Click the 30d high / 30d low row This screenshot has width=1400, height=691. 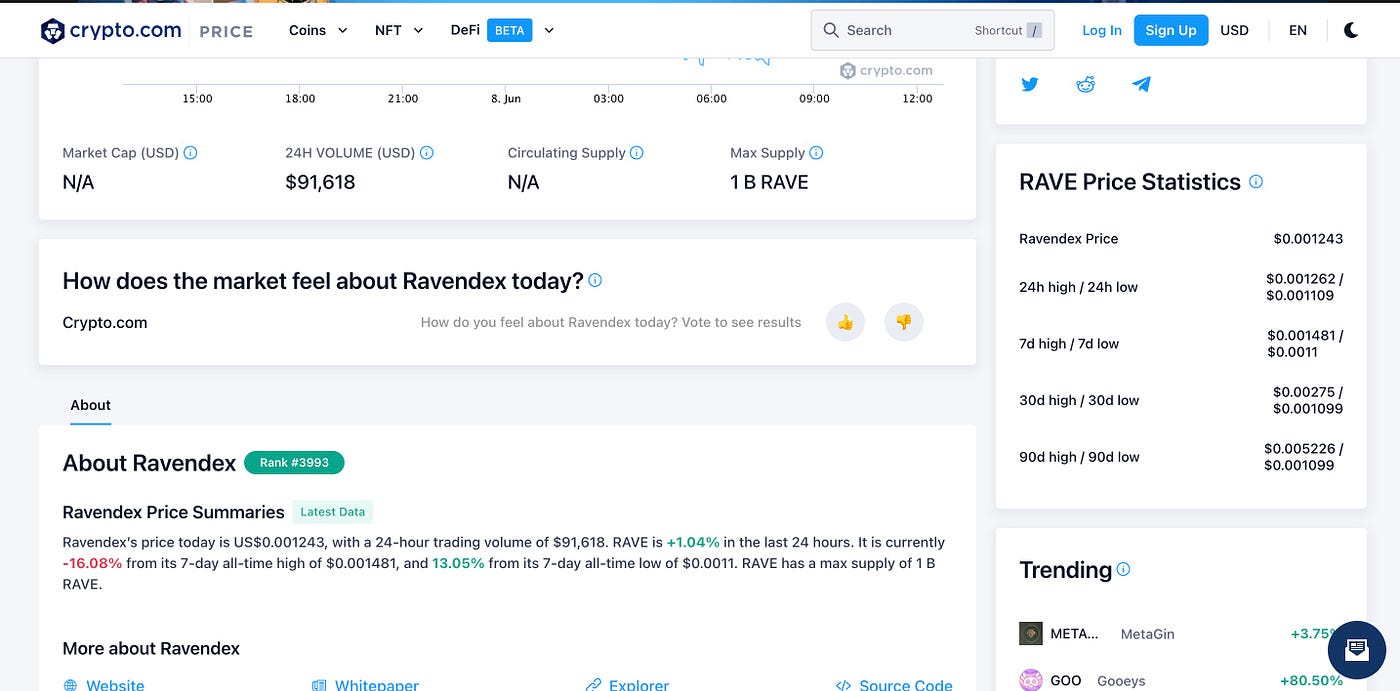[x=1181, y=400]
